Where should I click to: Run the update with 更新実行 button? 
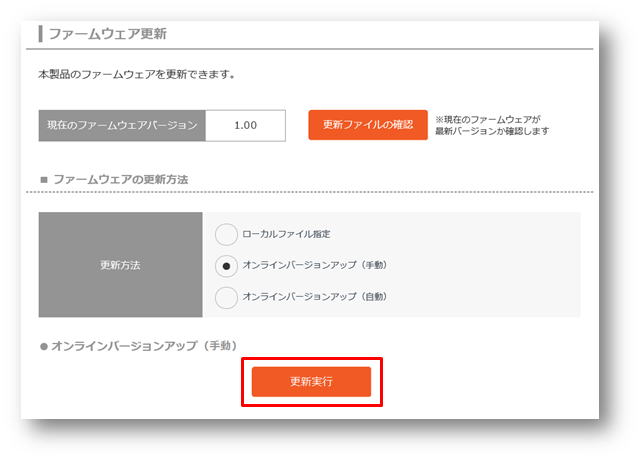click(x=312, y=382)
